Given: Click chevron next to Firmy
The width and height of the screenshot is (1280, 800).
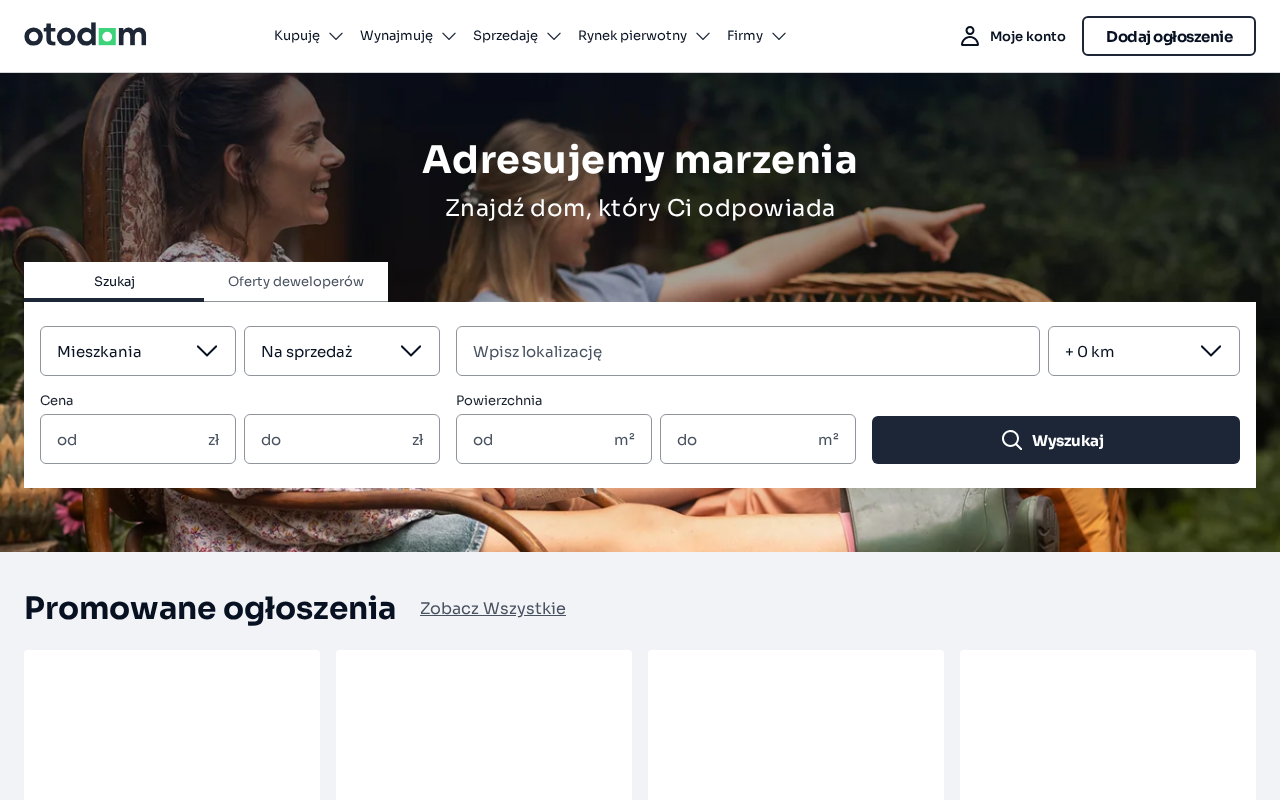Looking at the screenshot, I should tap(779, 36).
